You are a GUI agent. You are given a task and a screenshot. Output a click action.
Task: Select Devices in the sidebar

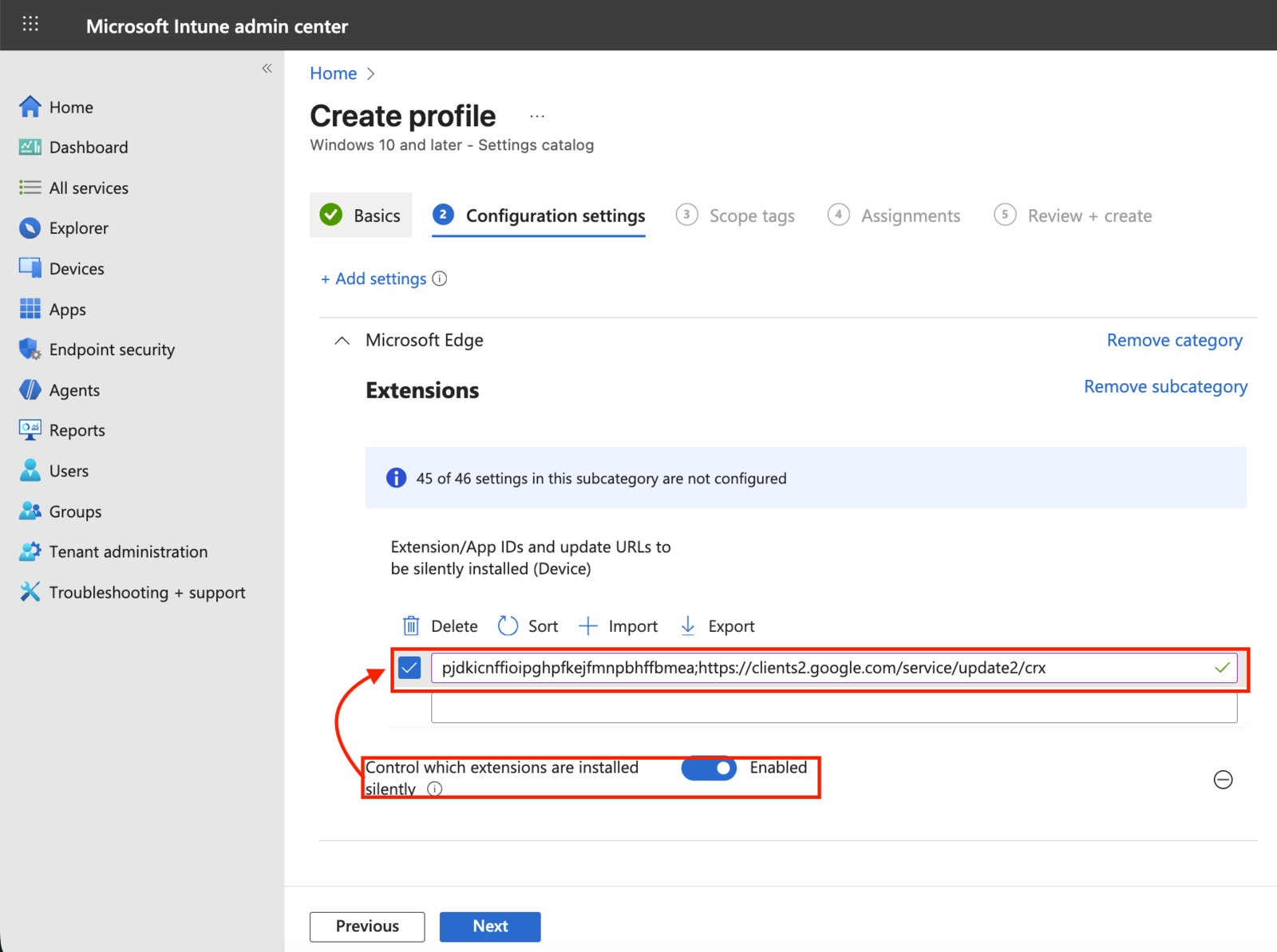click(x=77, y=268)
